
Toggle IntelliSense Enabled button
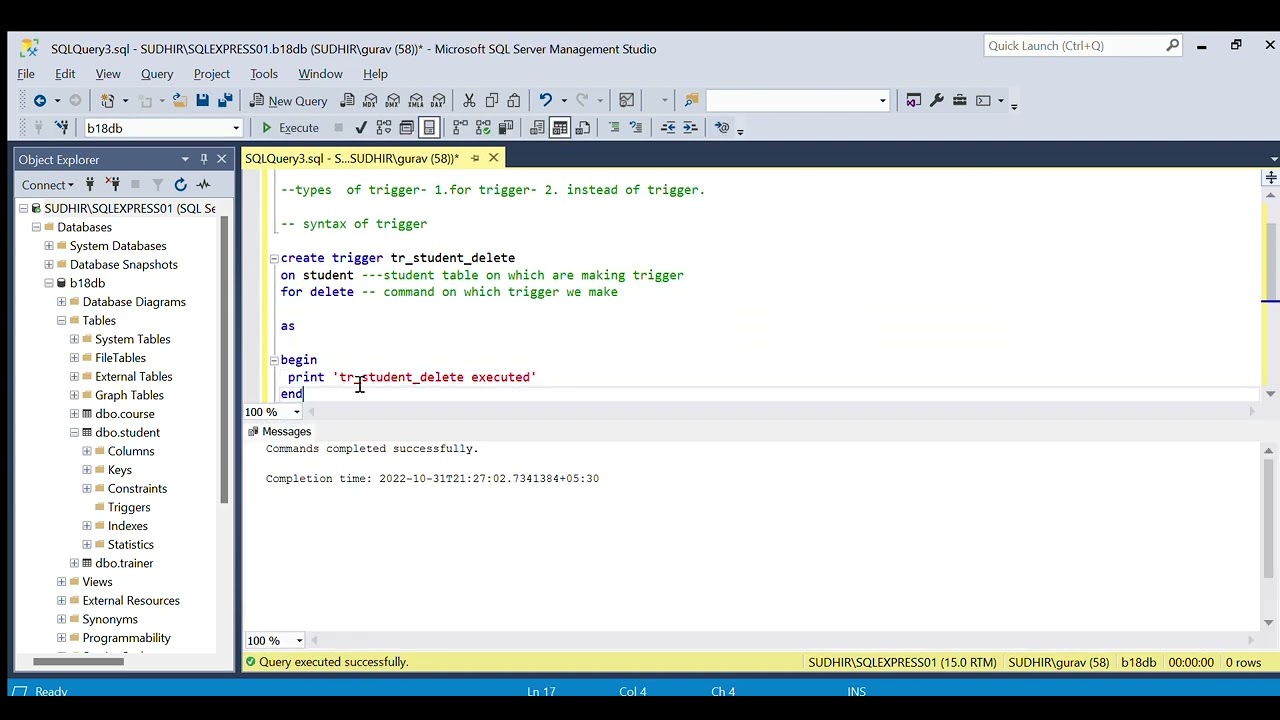click(429, 128)
